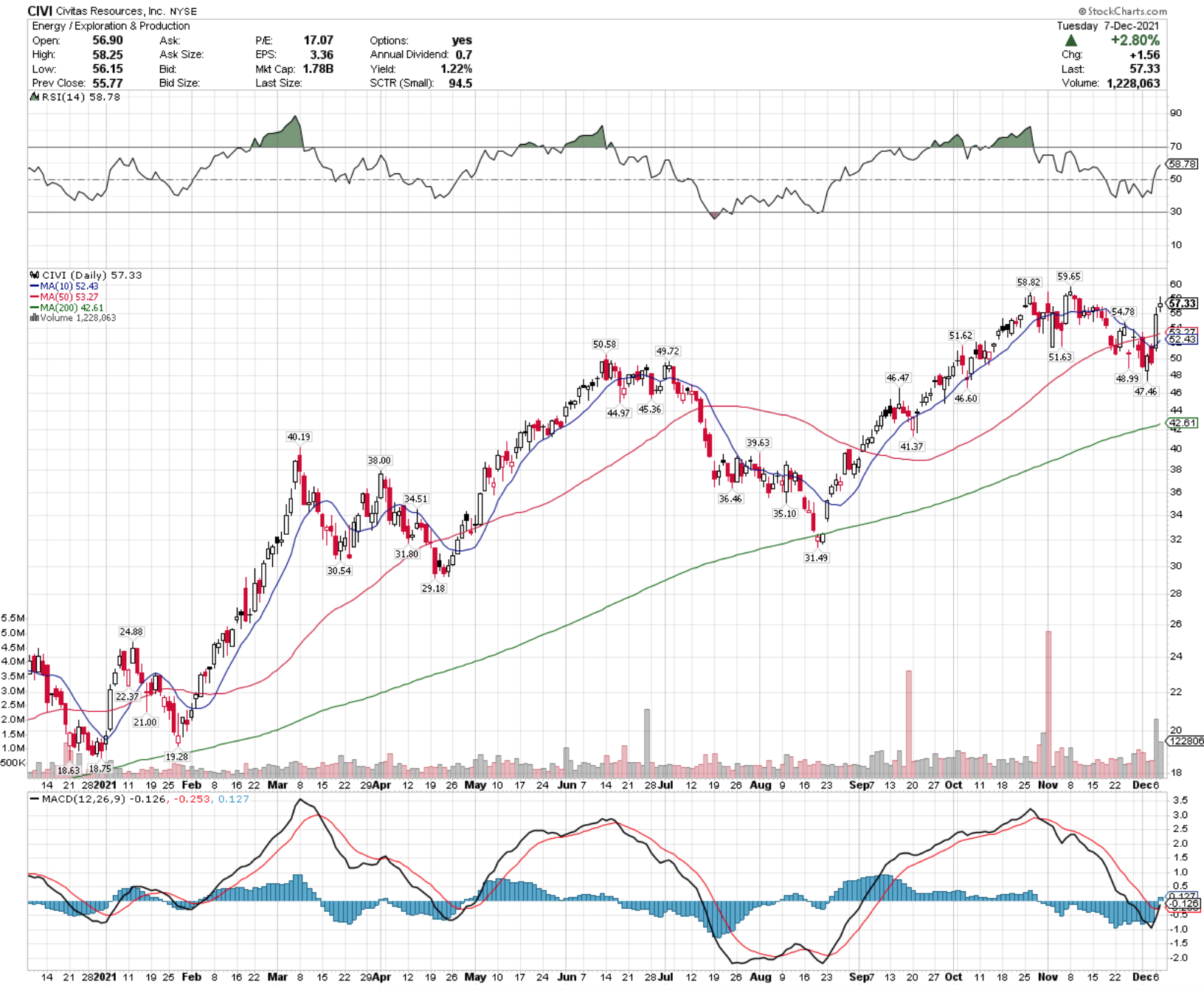
Task: Click the 51.63 November low label
Action: point(1060,357)
